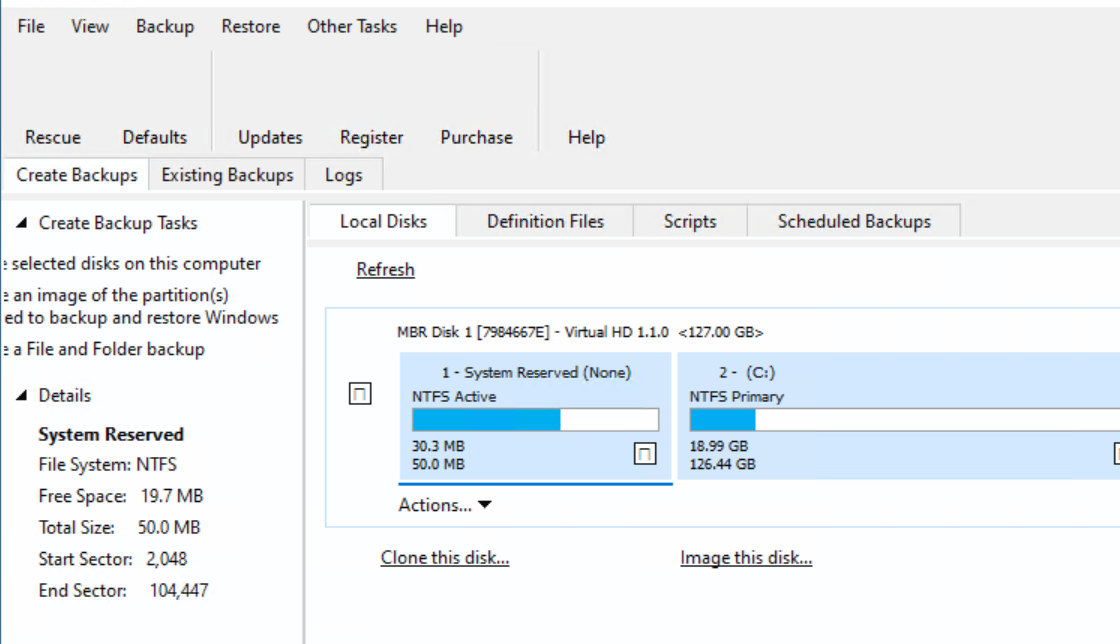Click the Refresh link
Screen dimensions: 1120x644
[x=385, y=269]
